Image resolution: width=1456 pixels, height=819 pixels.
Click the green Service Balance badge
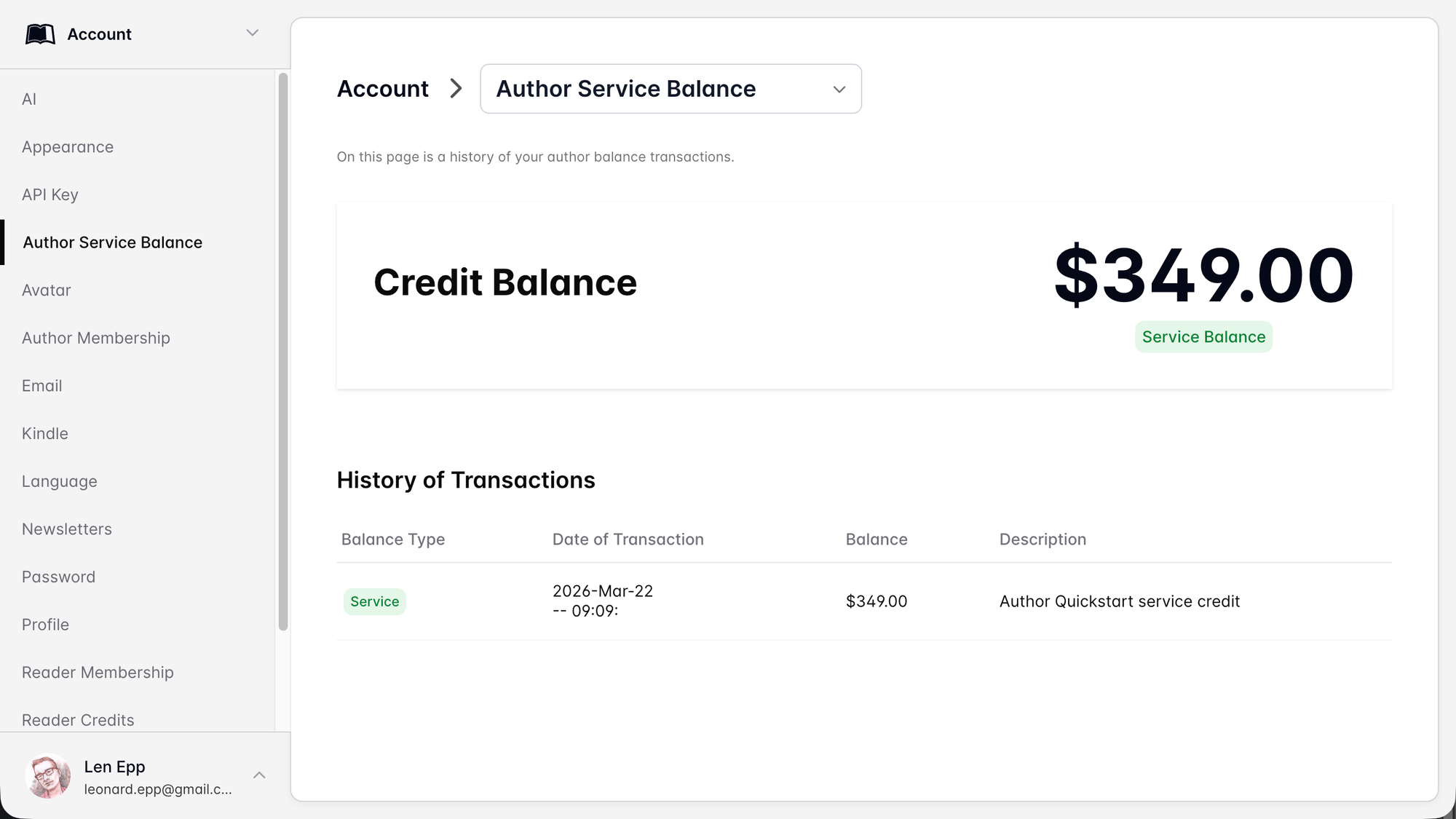[1203, 337]
